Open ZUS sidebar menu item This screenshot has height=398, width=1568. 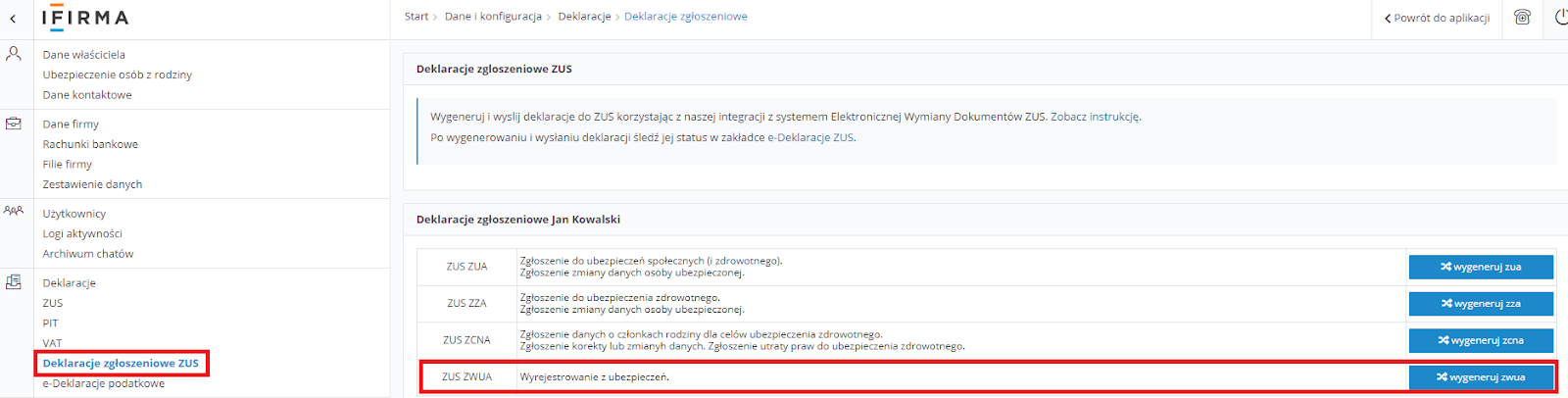pyautogui.click(x=53, y=303)
